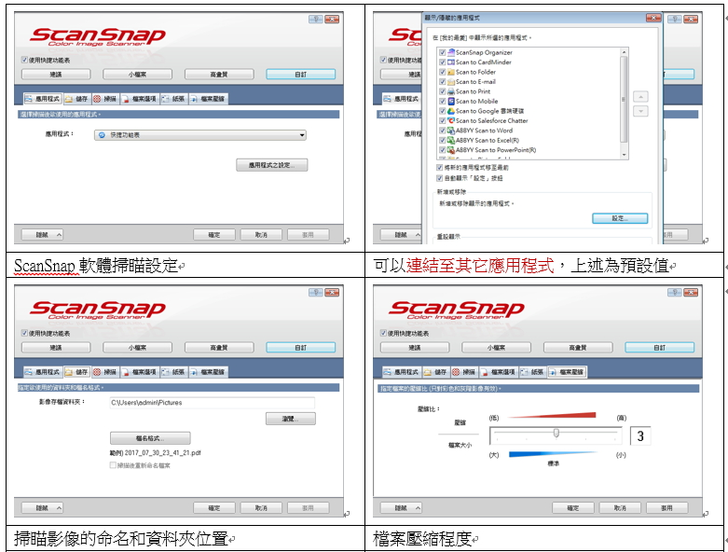Uncheck the ScanSnap Organizer checkbox
The width and height of the screenshot is (728, 552).
(x=442, y=52)
